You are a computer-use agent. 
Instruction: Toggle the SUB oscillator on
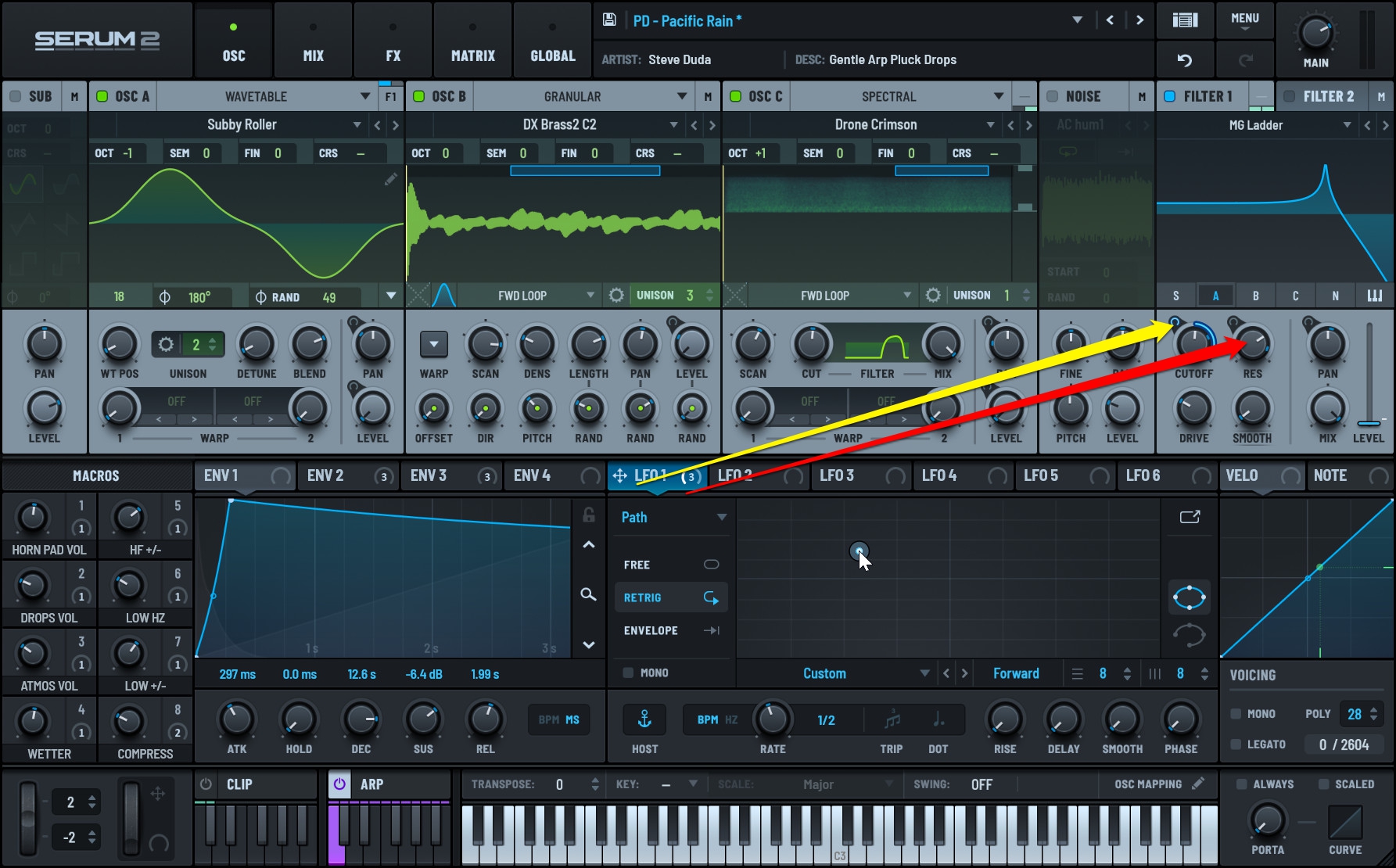coord(15,96)
